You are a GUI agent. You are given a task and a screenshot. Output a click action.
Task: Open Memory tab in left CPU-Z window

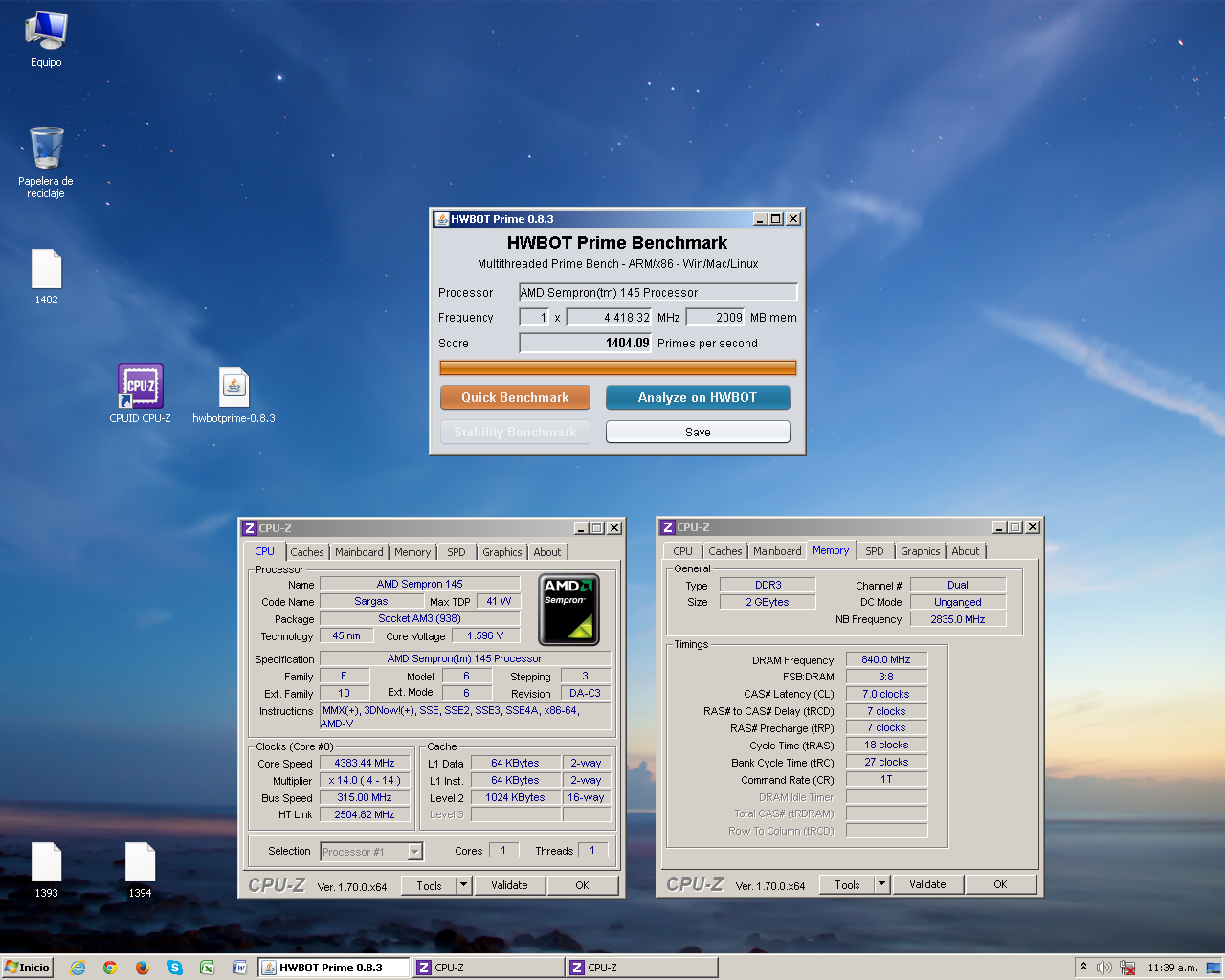pos(412,552)
